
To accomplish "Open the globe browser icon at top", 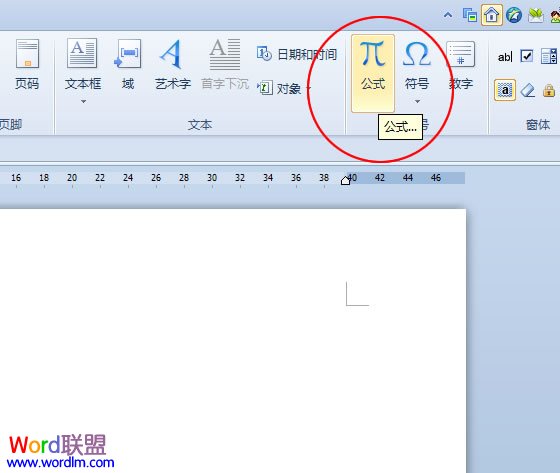I will tap(514, 15).
